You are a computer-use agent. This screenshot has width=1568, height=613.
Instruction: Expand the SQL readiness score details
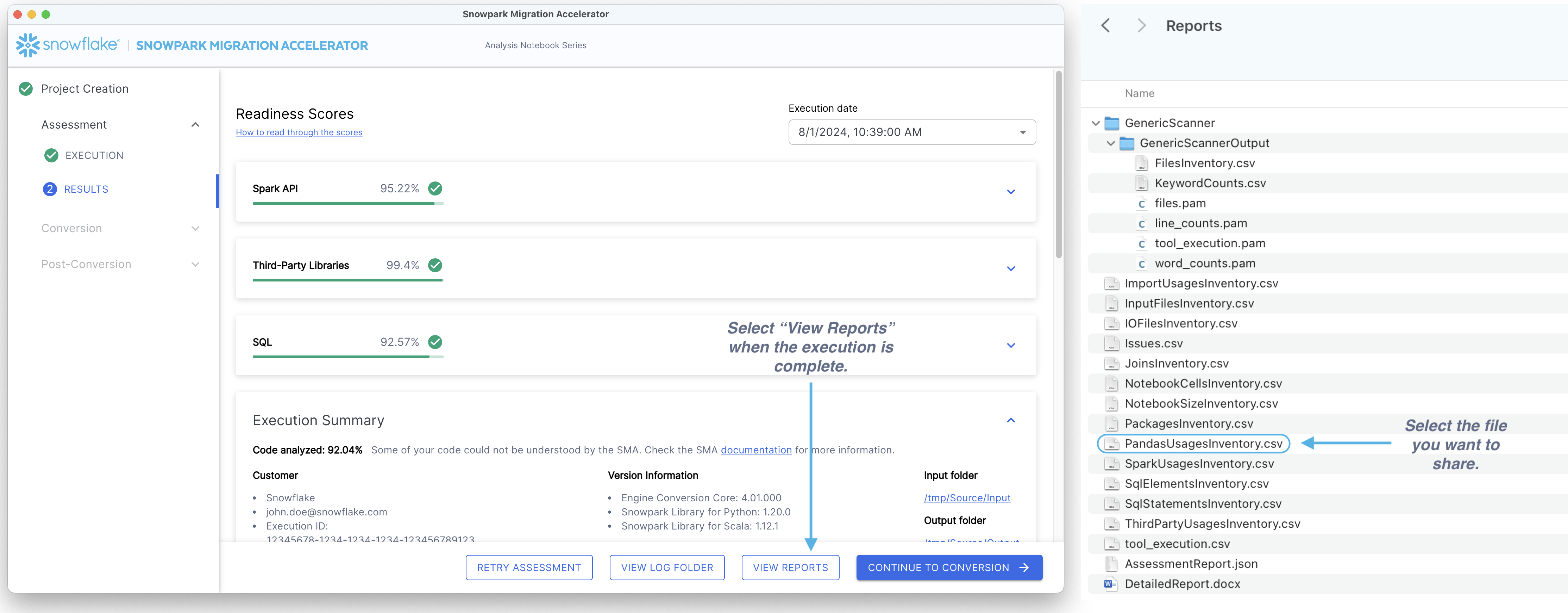point(1011,345)
